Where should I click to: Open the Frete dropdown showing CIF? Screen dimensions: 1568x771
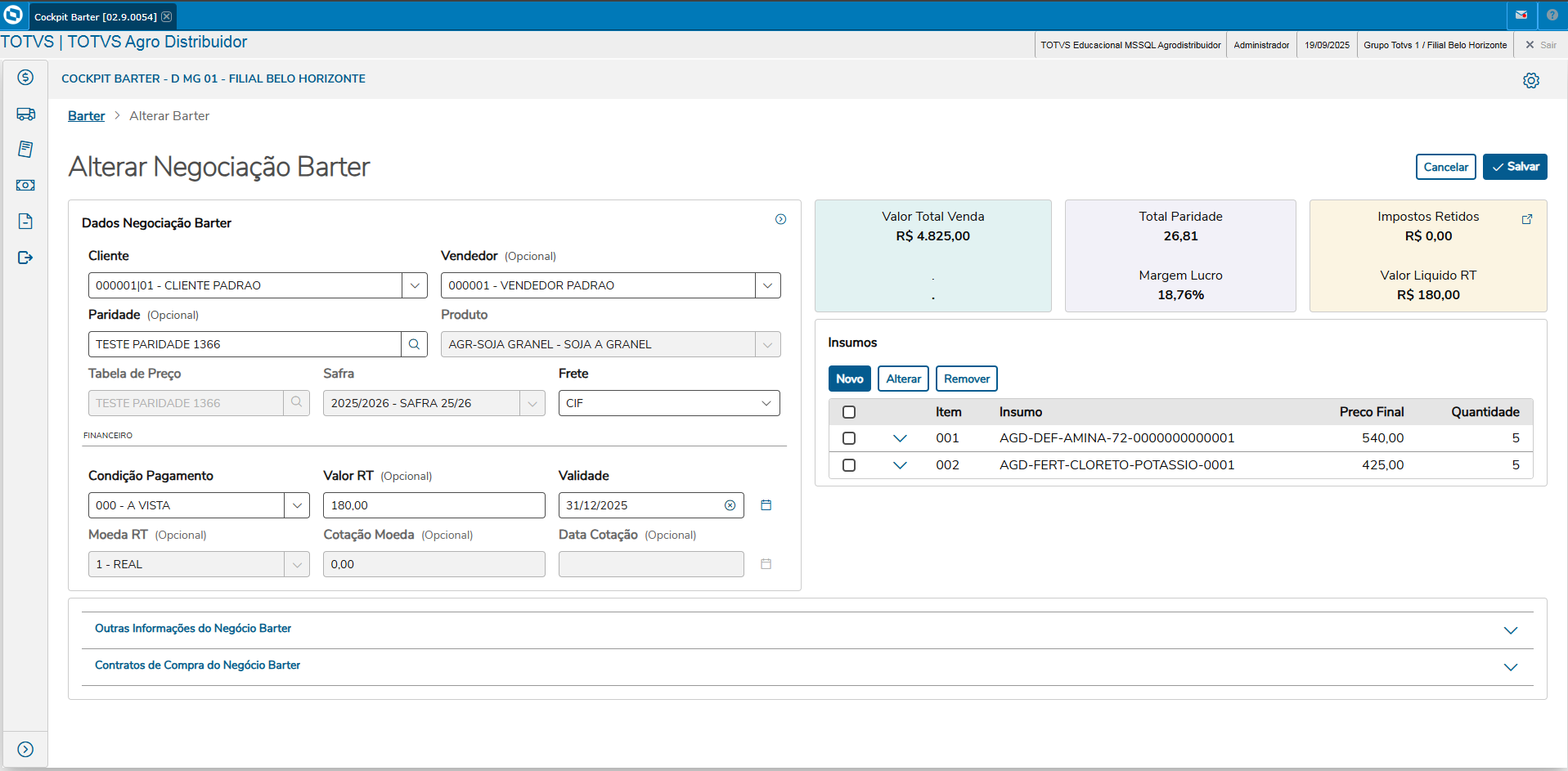tap(668, 403)
